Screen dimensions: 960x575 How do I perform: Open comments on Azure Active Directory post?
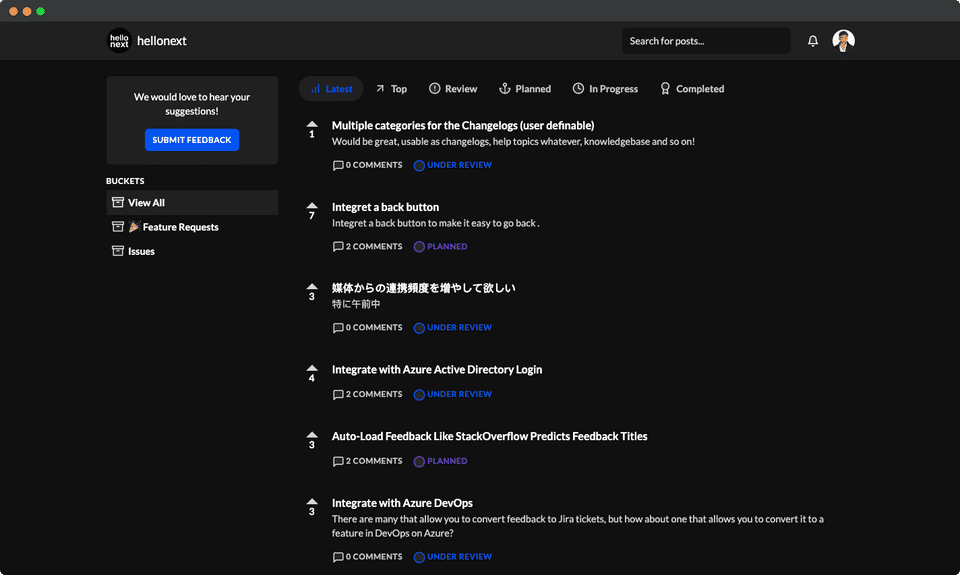coord(367,394)
